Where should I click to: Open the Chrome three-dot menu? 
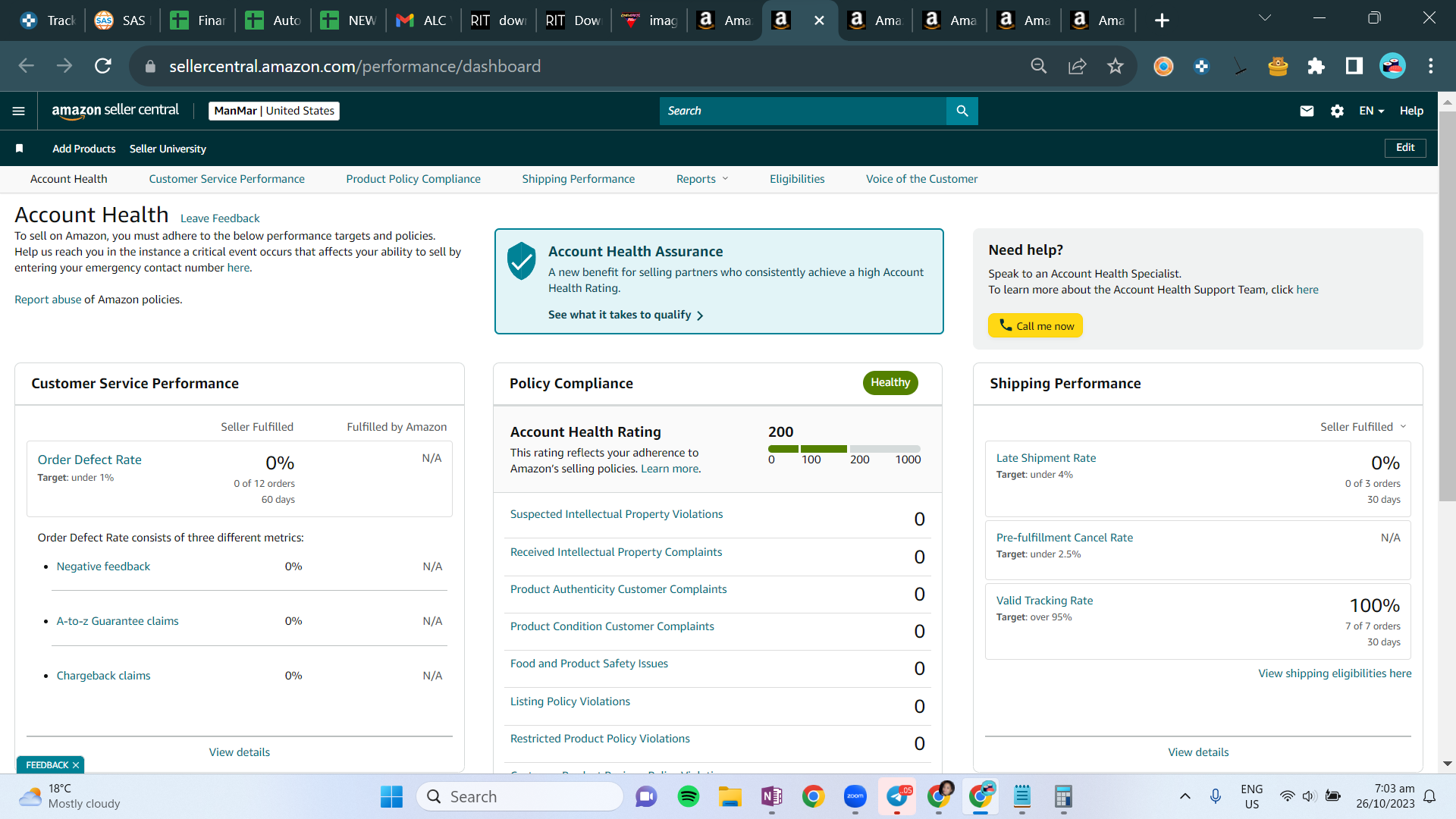1431,66
